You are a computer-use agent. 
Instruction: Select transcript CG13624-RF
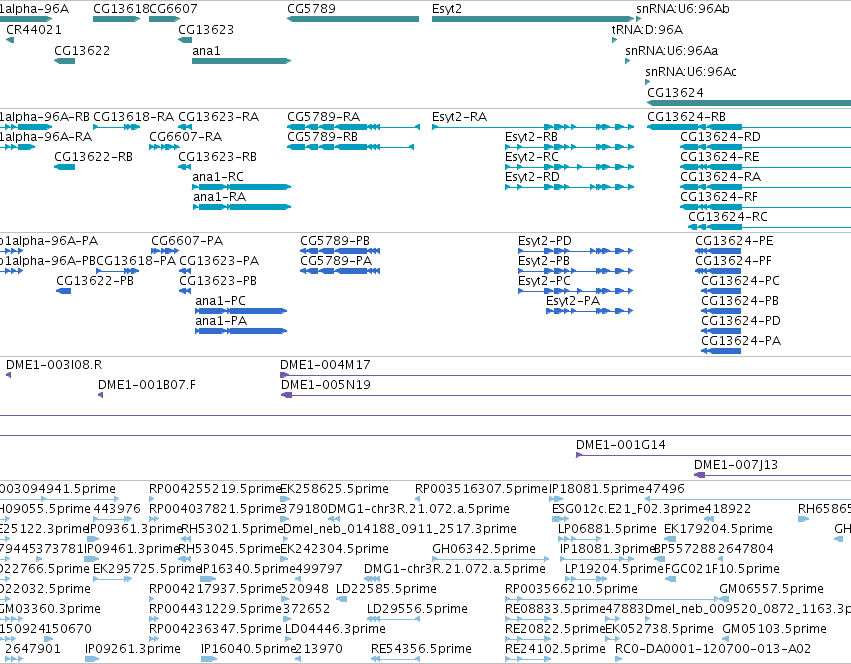tap(765, 207)
